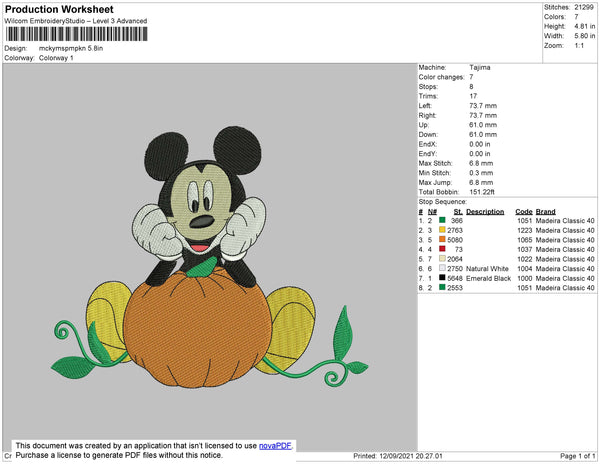The width and height of the screenshot is (600, 464).
Task: Select the Right value '73.7 mm'
Action: pyautogui.click(x=483, y=115)
